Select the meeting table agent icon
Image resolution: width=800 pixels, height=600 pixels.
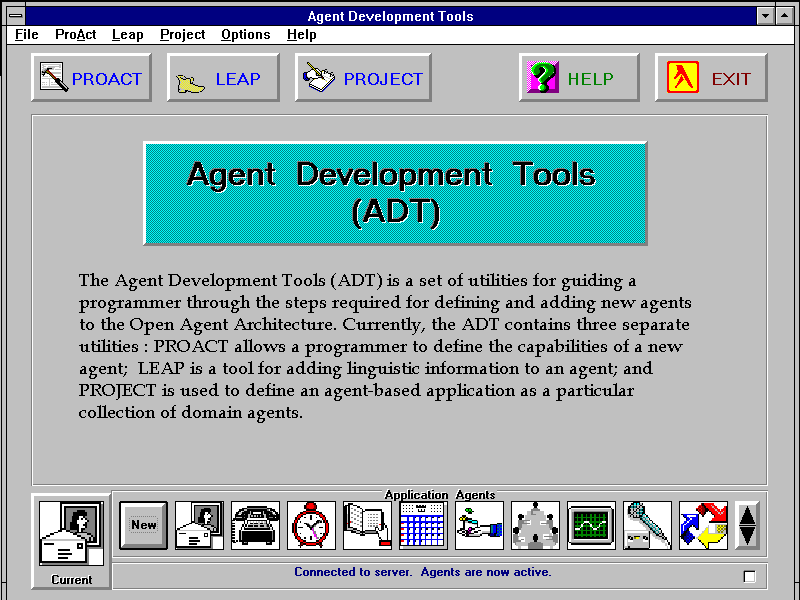pyautogui.click(x=535, y=525)
